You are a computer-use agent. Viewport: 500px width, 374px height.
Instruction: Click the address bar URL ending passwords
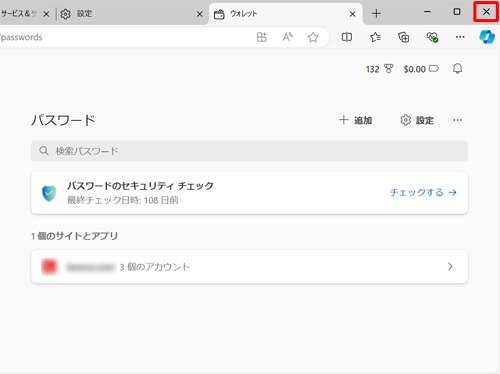[21, 37]
